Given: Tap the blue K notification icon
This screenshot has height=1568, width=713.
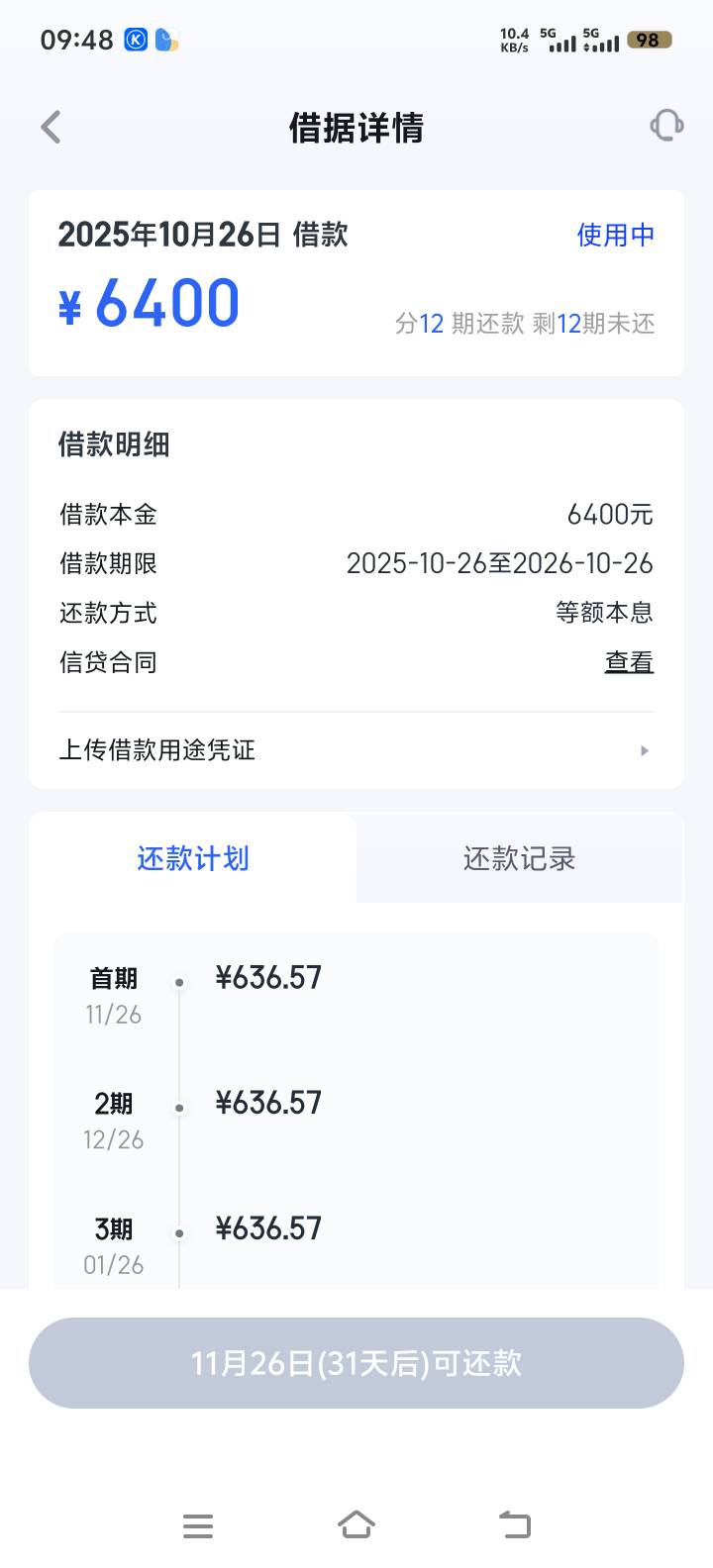Looking at the screenshot, I should (x=136, y=40).
